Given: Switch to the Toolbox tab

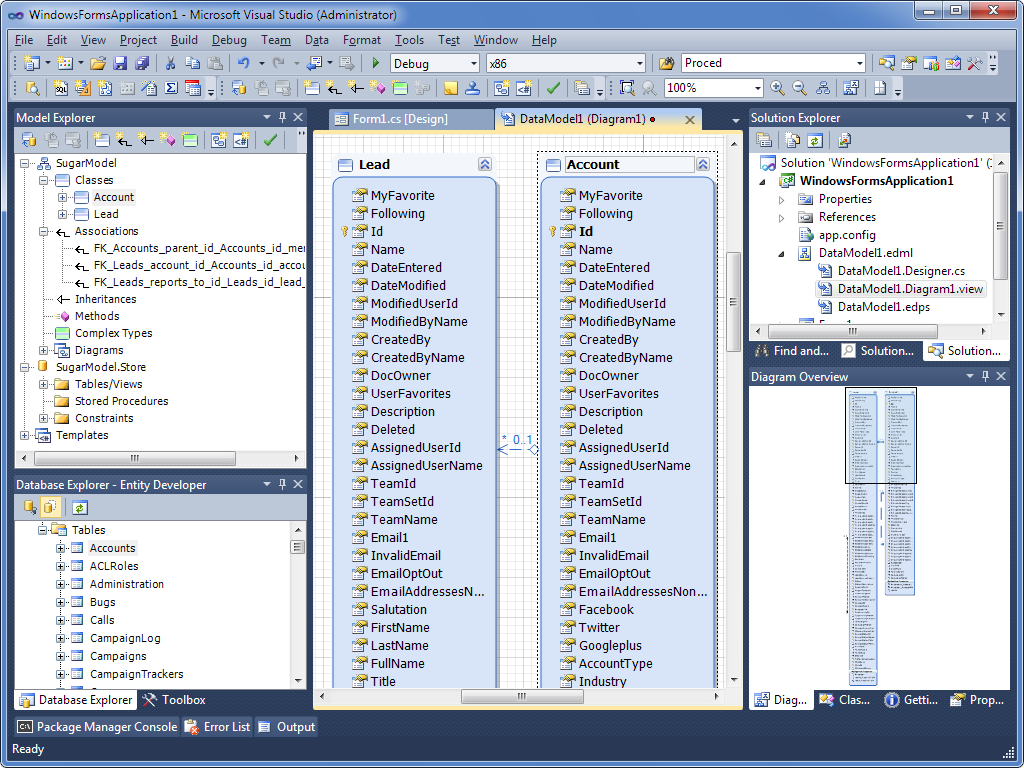Looking at the screenshot, I should [x=174, y=699].
